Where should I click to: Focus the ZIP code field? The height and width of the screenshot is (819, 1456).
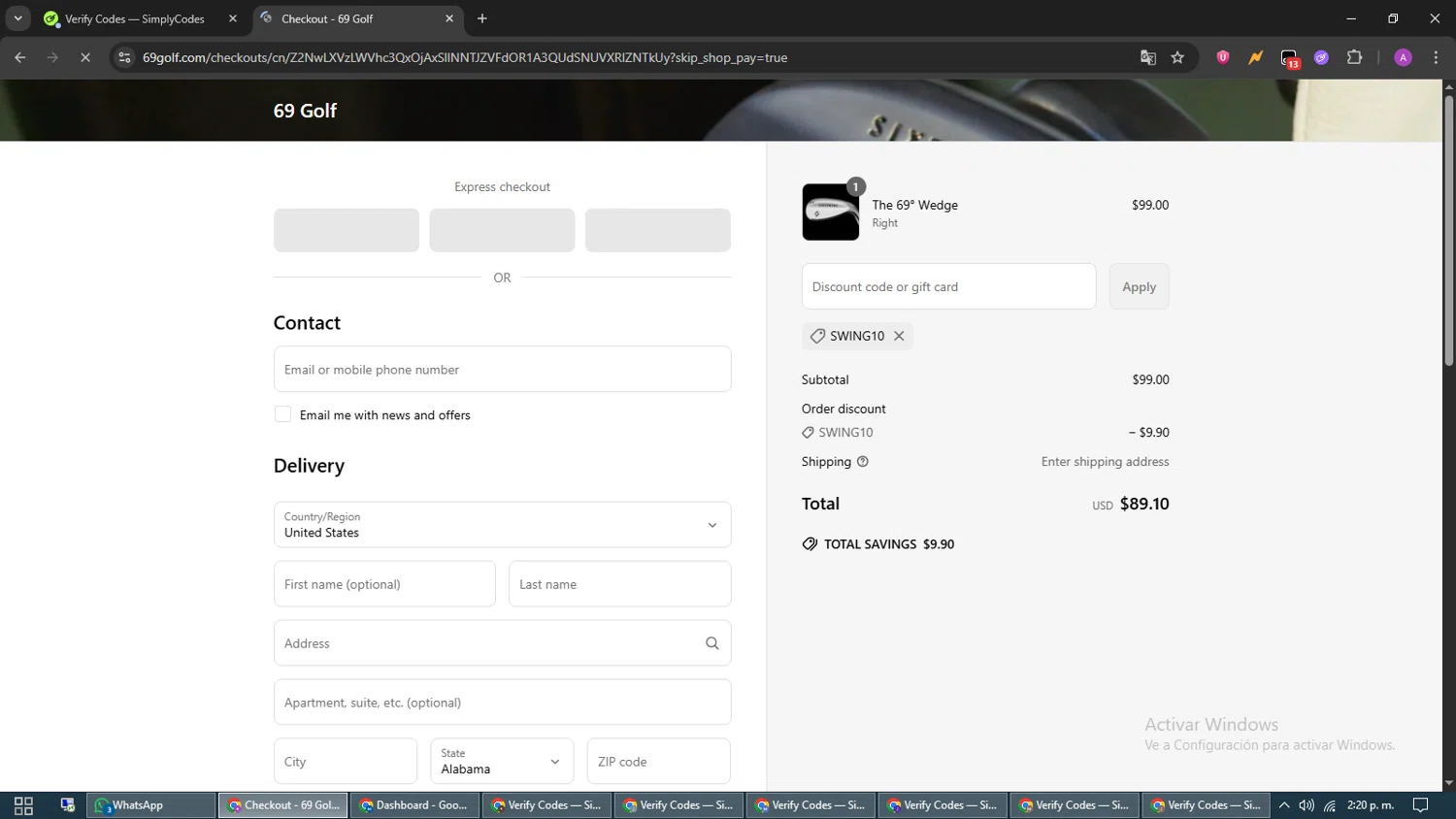coord(658,762)
